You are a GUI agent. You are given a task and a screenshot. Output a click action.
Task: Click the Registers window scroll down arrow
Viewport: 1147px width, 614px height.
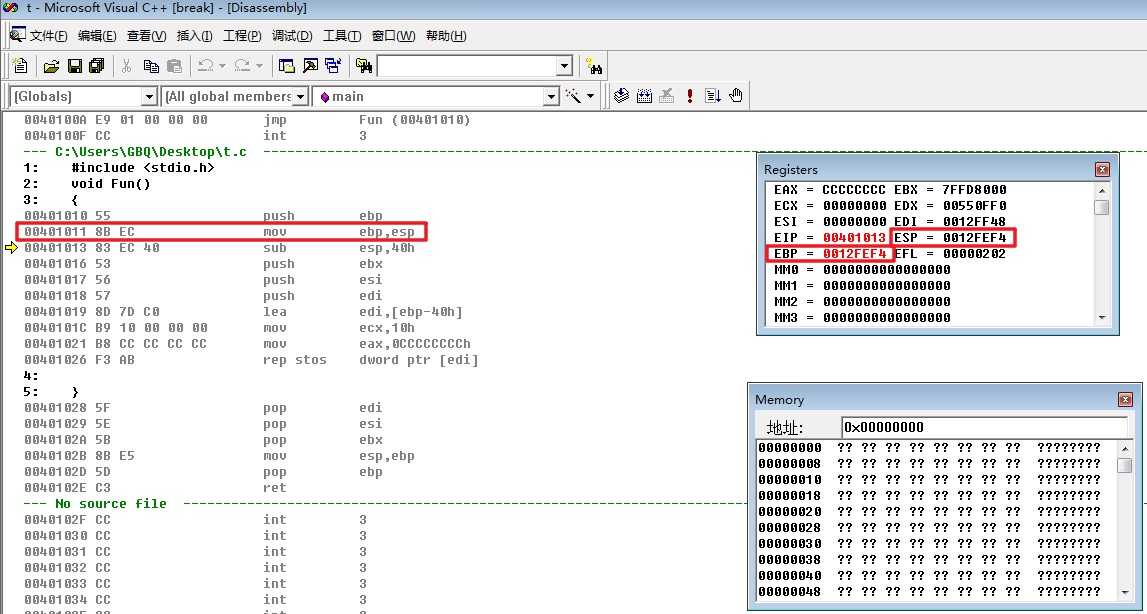(x=1102, y=318)
